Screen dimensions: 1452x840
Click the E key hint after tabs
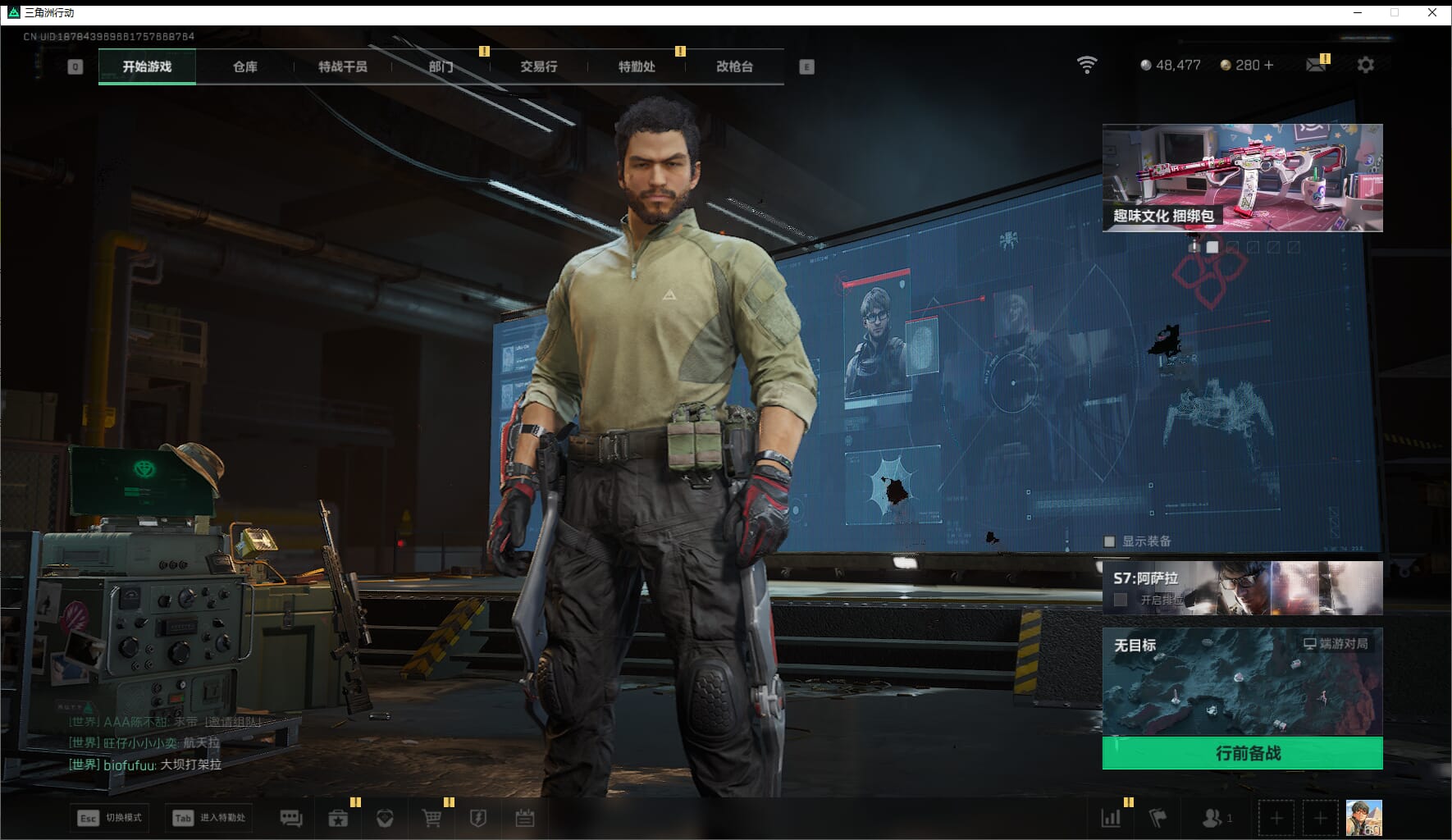click(806, 66)
